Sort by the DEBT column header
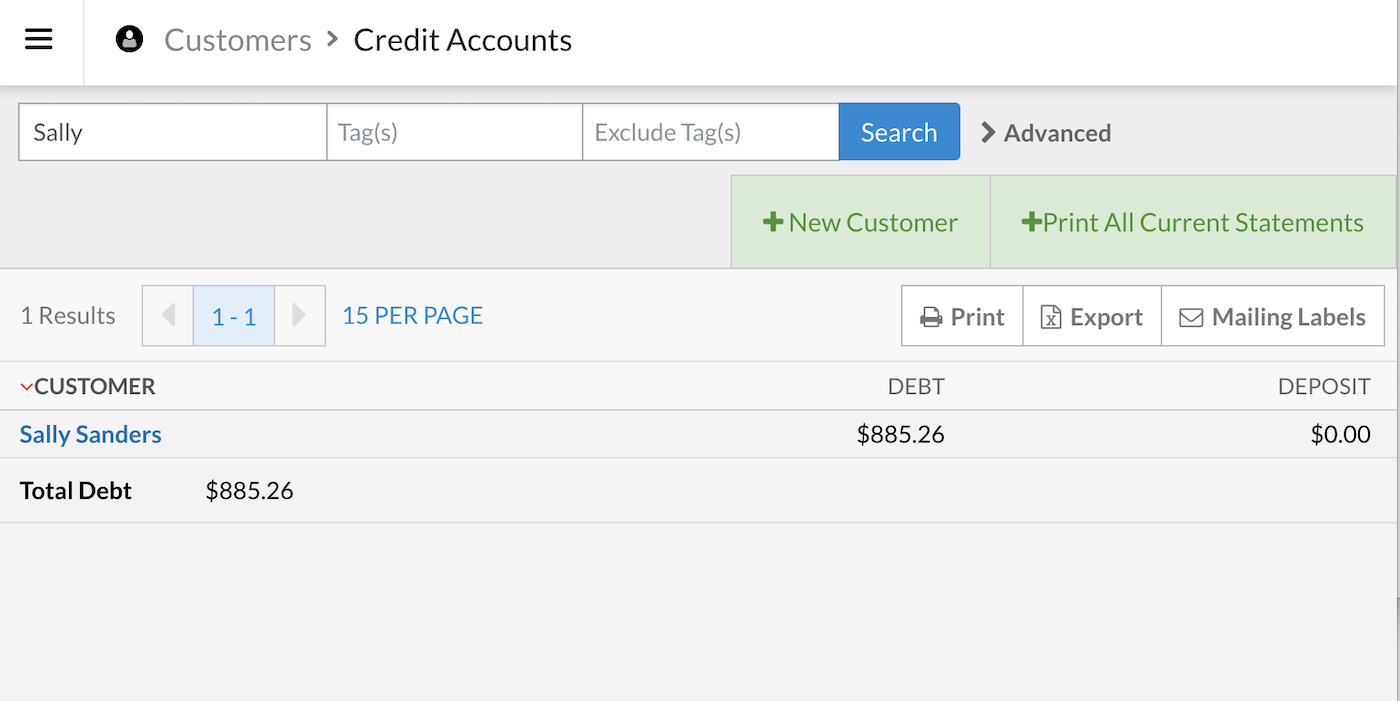This screenshot has width=1400, height=701. point(916,387)
